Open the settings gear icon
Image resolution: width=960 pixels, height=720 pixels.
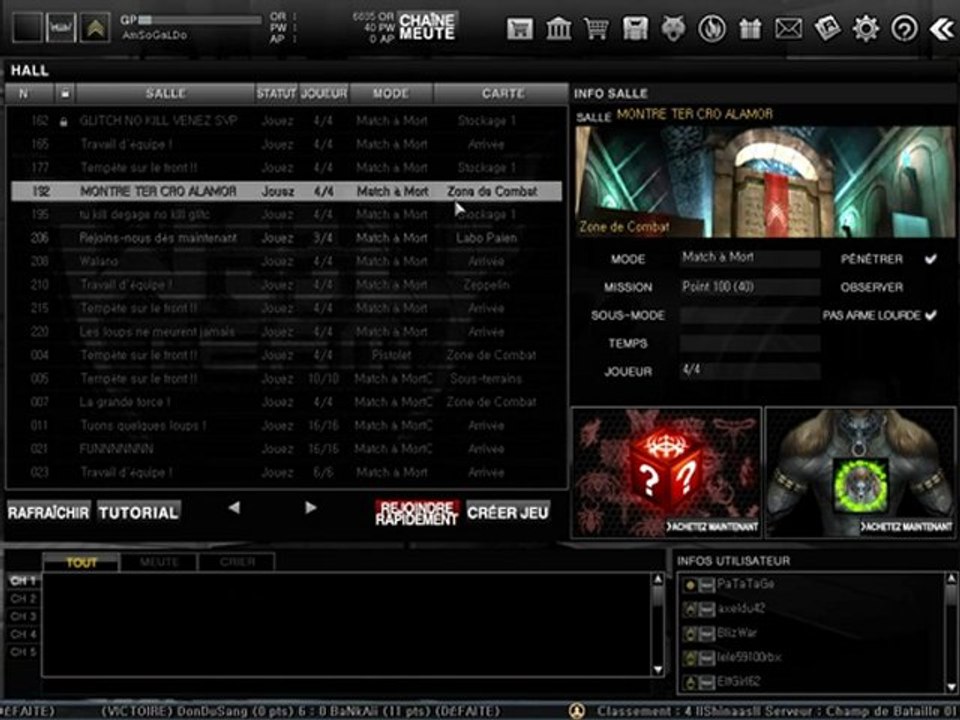[865, 28]
